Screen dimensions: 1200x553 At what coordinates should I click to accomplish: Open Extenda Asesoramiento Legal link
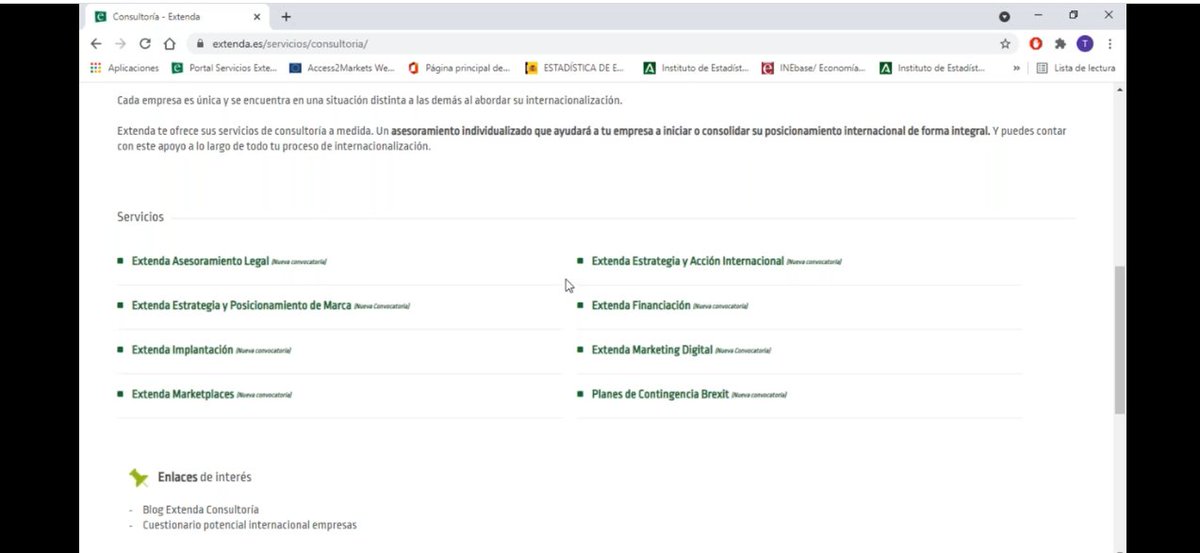[200, 261]
